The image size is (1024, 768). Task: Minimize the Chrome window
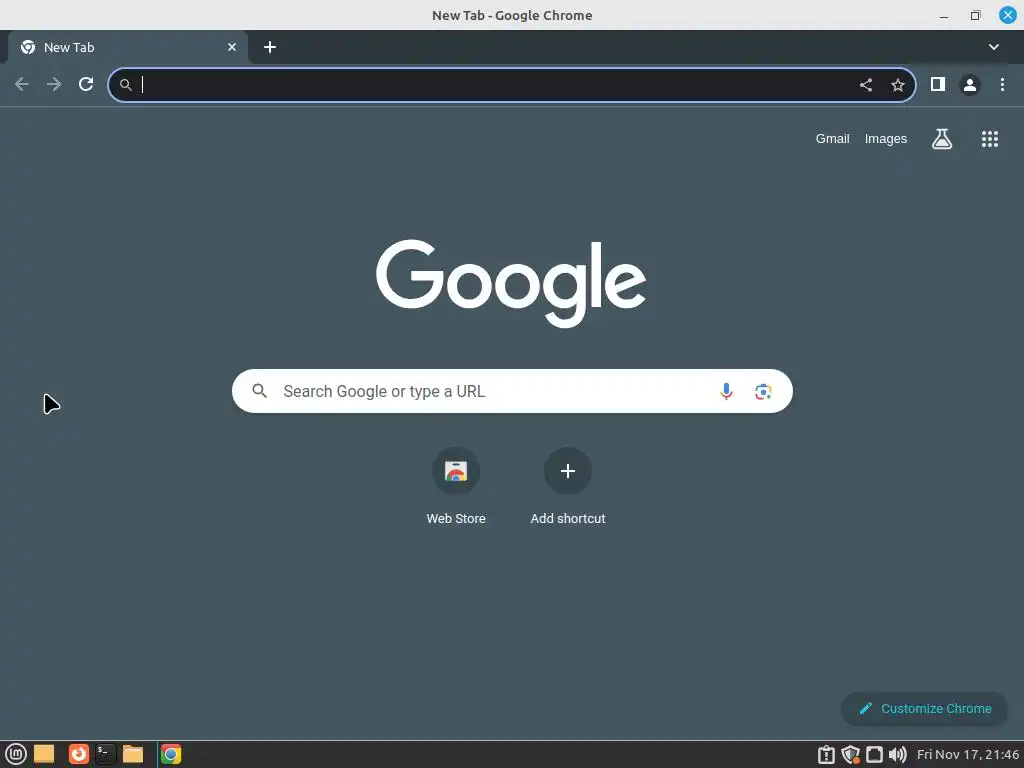pos(944,16)
